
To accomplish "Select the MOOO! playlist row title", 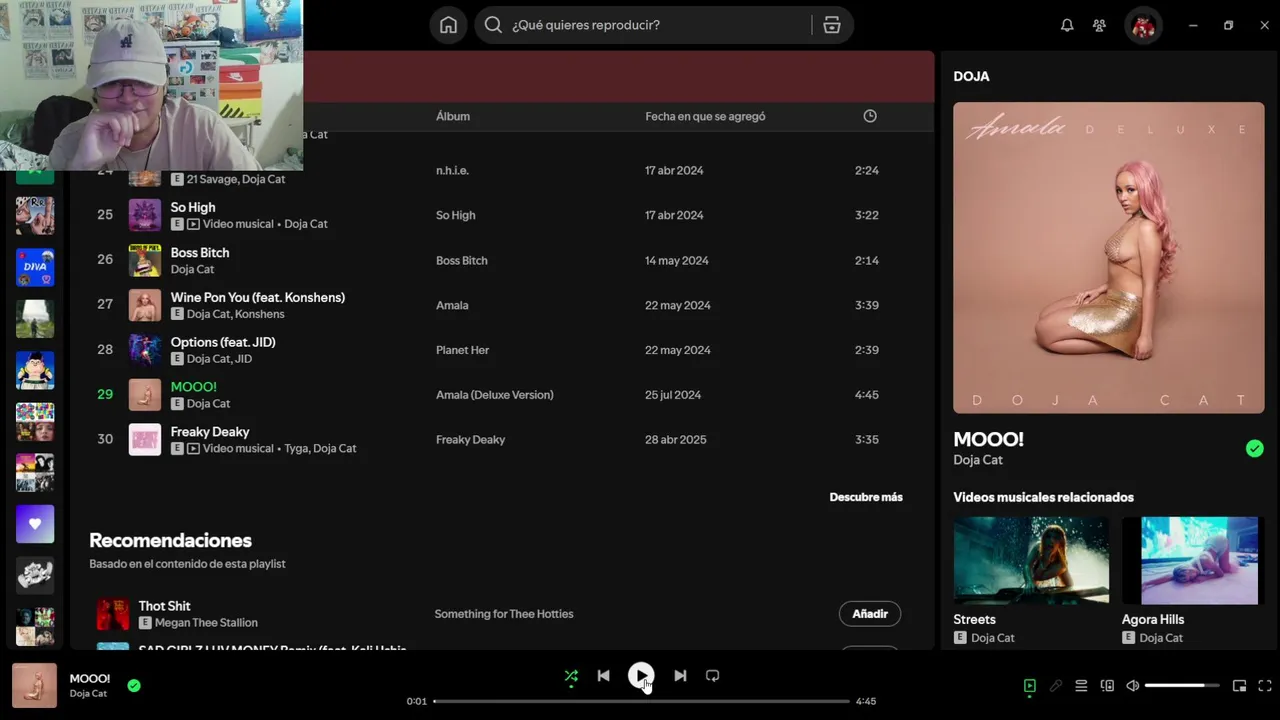I will 194,387.
